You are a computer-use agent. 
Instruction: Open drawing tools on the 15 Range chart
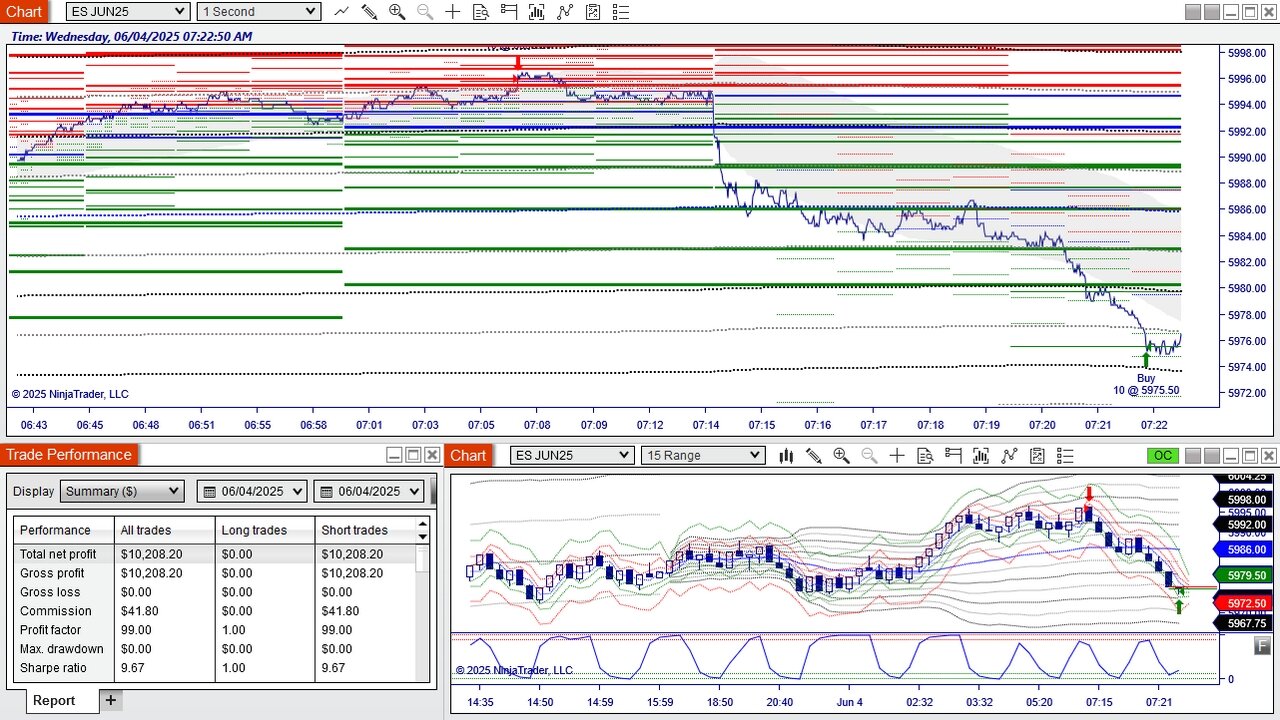(813, 456)
